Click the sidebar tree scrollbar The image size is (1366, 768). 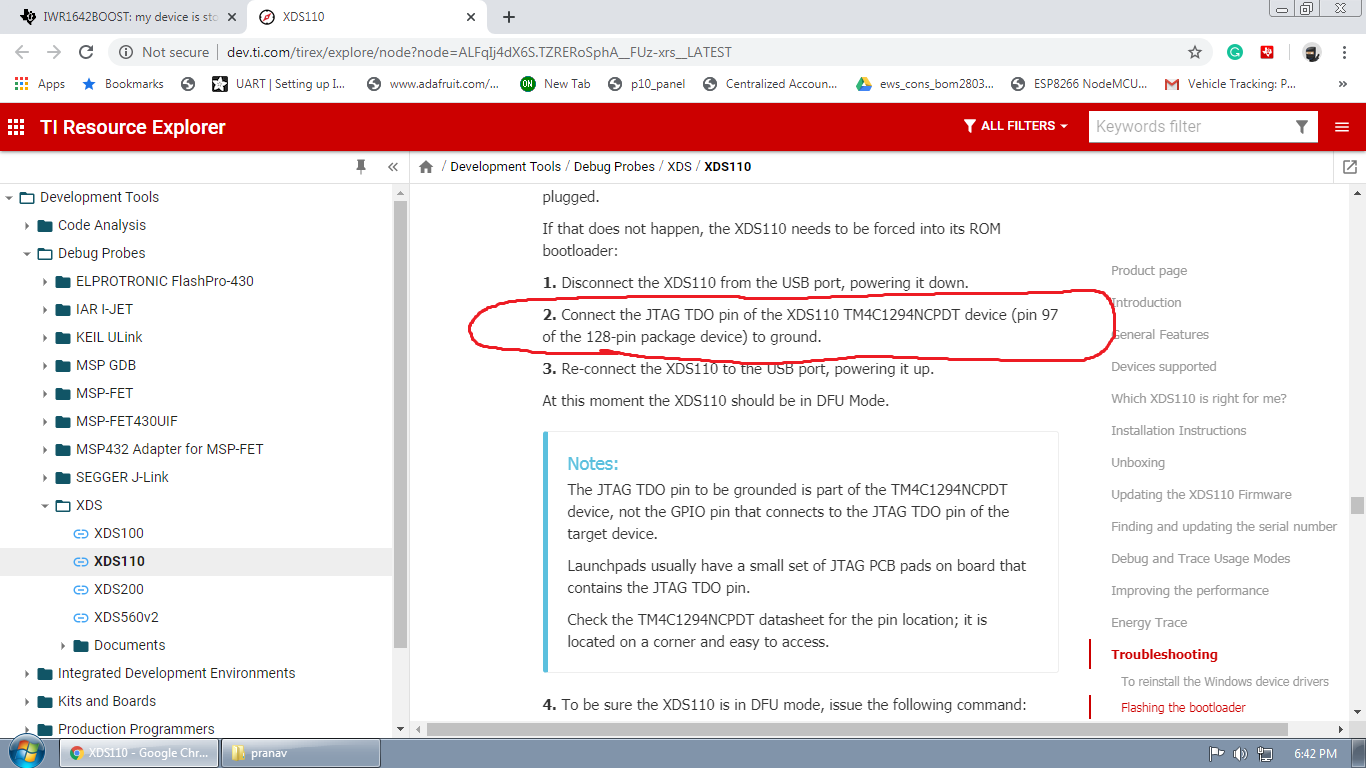coord(401,425)
